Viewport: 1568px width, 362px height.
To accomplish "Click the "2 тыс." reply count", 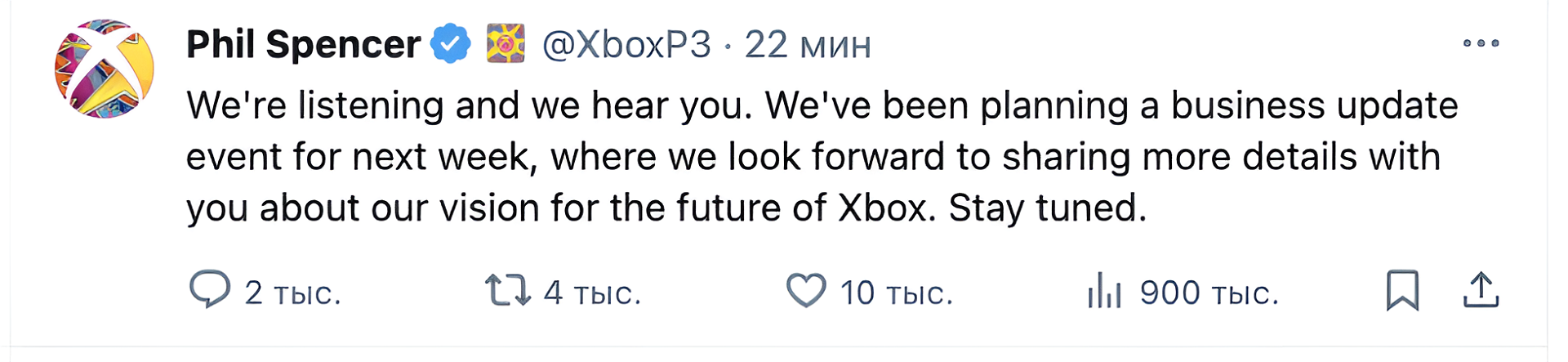I will [292, 293].
